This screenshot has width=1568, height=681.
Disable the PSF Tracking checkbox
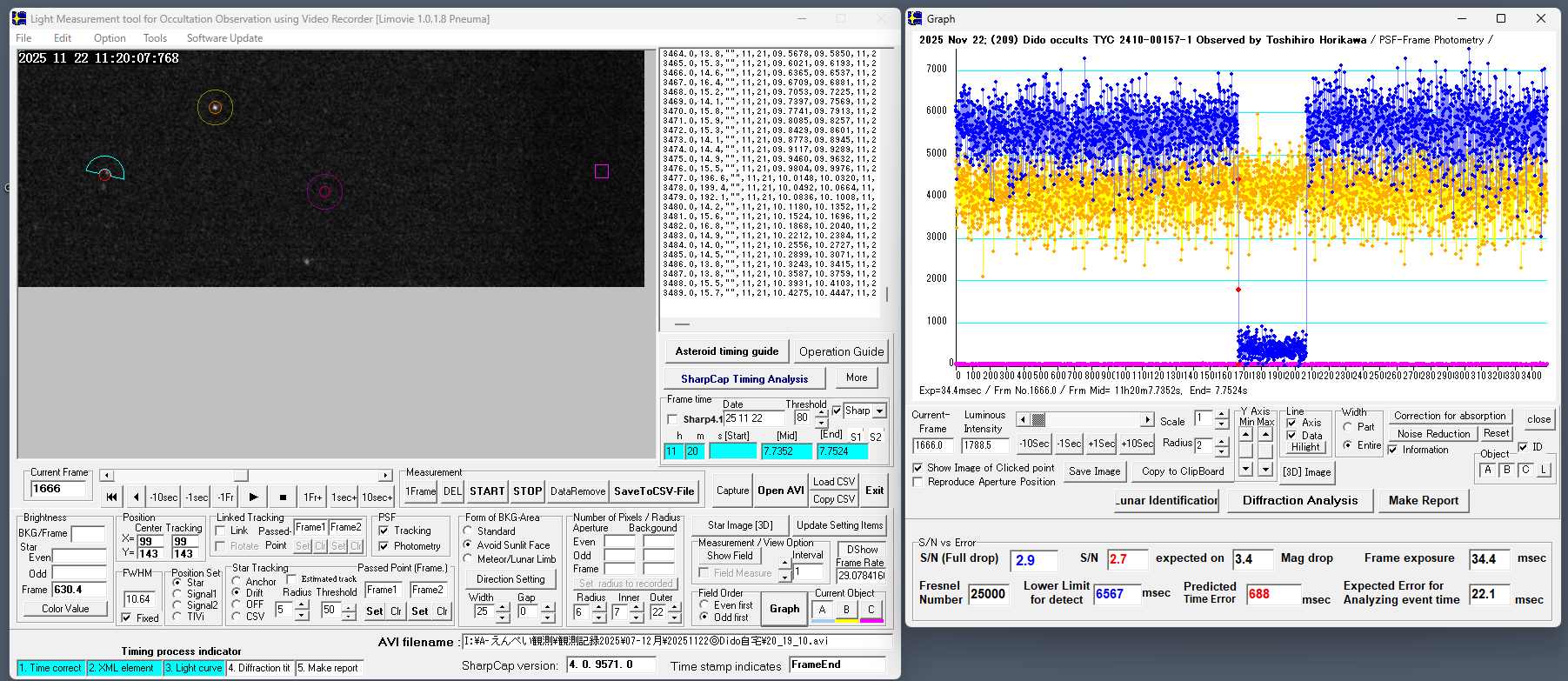[384, 531]
